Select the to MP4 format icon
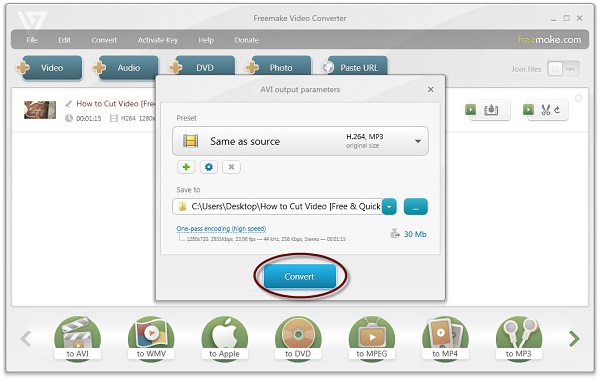 pos(445,338)
